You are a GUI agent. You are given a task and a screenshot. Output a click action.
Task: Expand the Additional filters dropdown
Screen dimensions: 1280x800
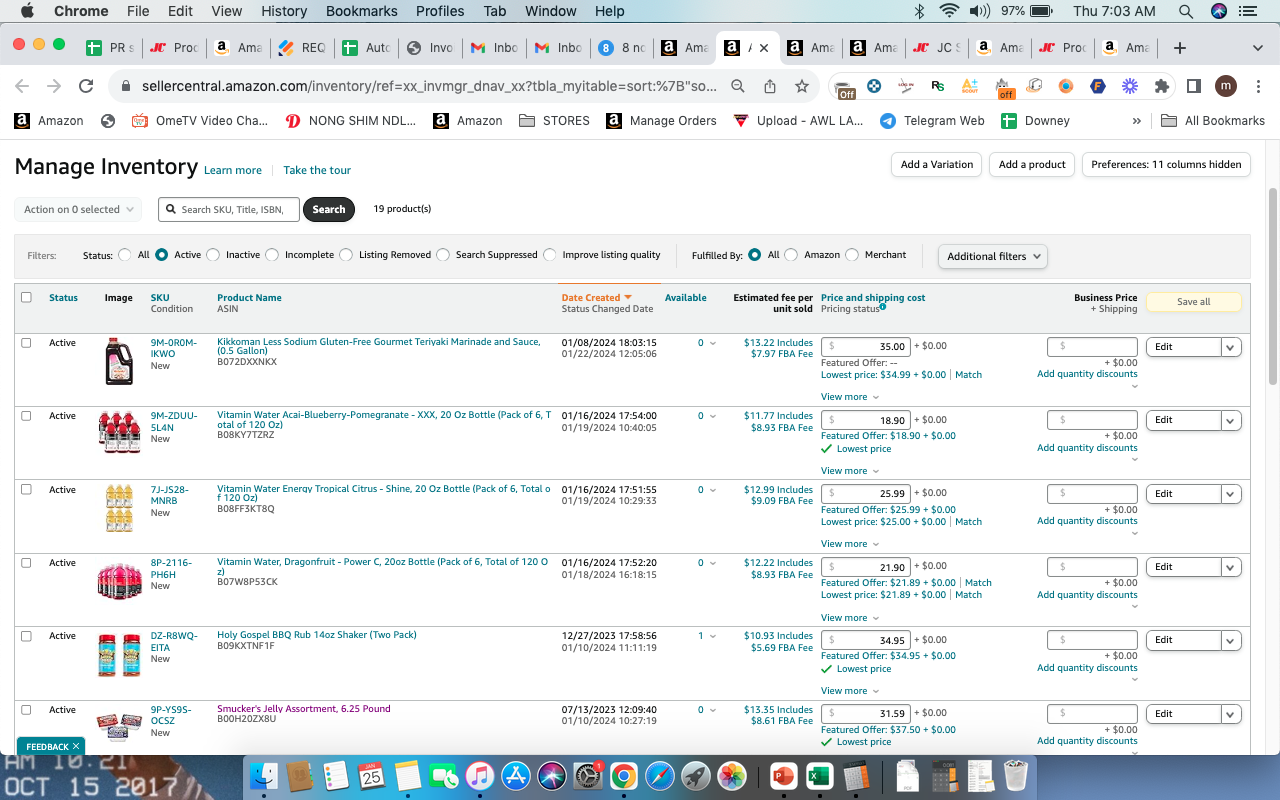tap(993, 256)
